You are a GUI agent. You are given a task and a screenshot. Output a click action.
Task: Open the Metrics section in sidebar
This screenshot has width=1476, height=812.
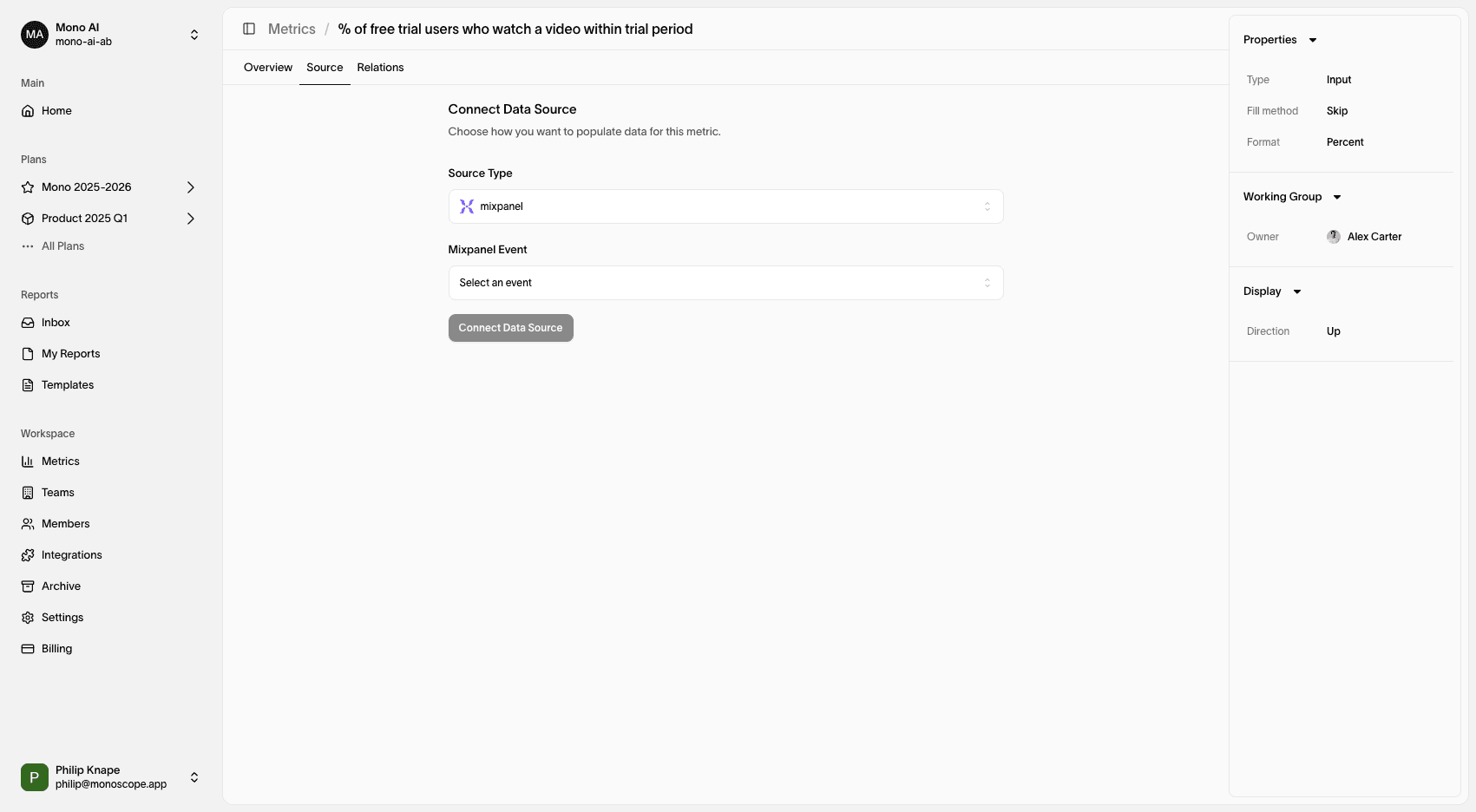tap(61, 461)
